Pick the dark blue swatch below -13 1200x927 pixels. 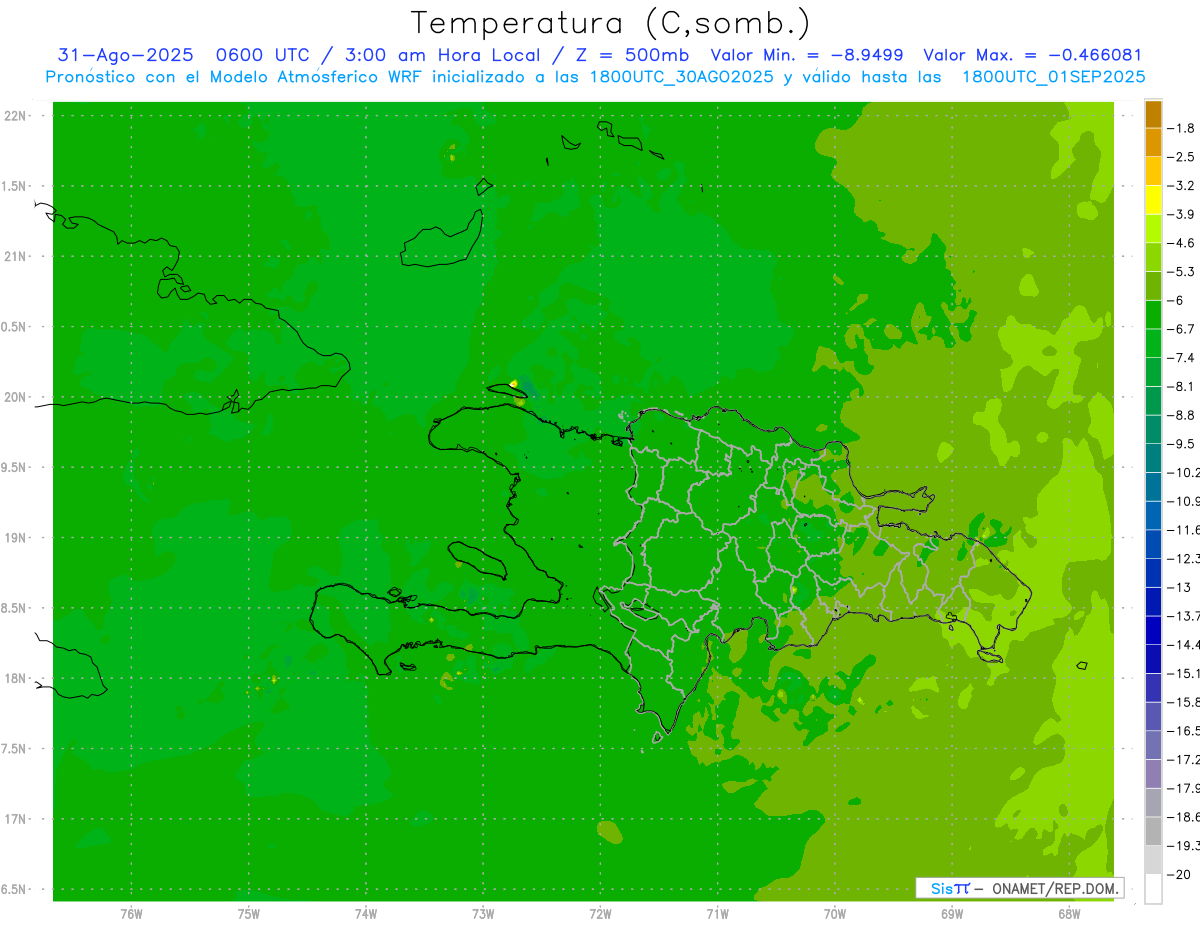[x=1153, y=601]
